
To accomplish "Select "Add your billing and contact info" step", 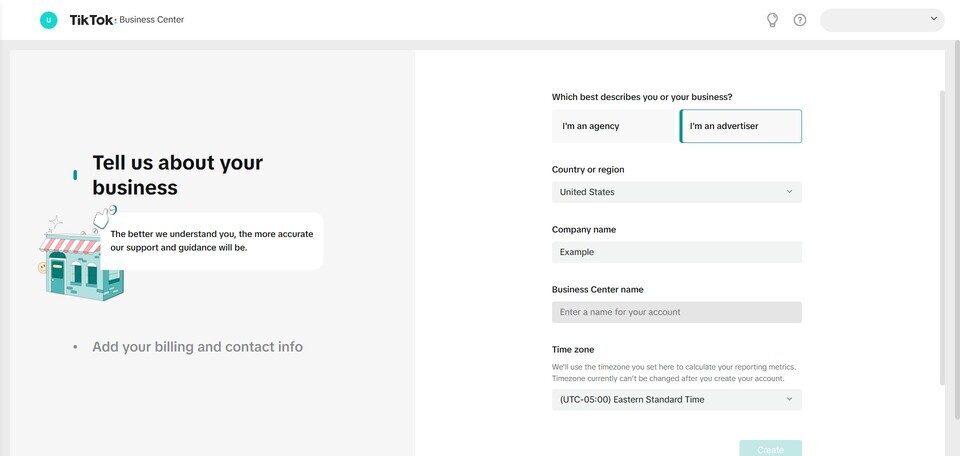I will [x=197, y=347].
